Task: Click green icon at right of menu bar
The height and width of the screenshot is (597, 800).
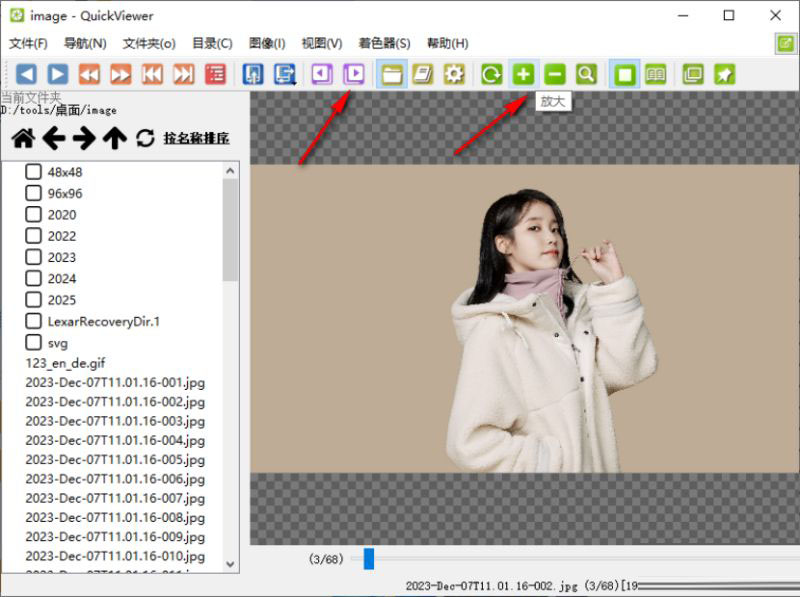Action: 786,43
